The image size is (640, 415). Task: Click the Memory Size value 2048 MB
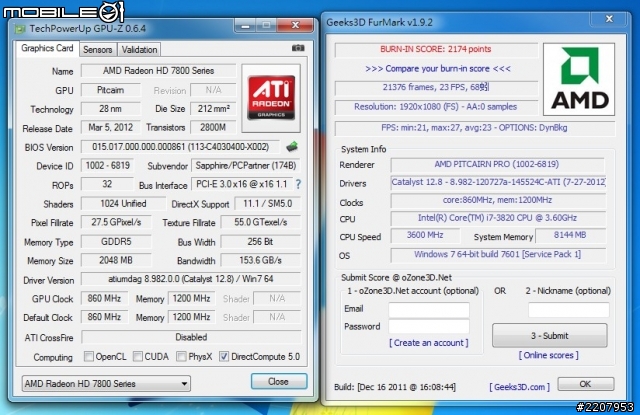coord(116,260)
